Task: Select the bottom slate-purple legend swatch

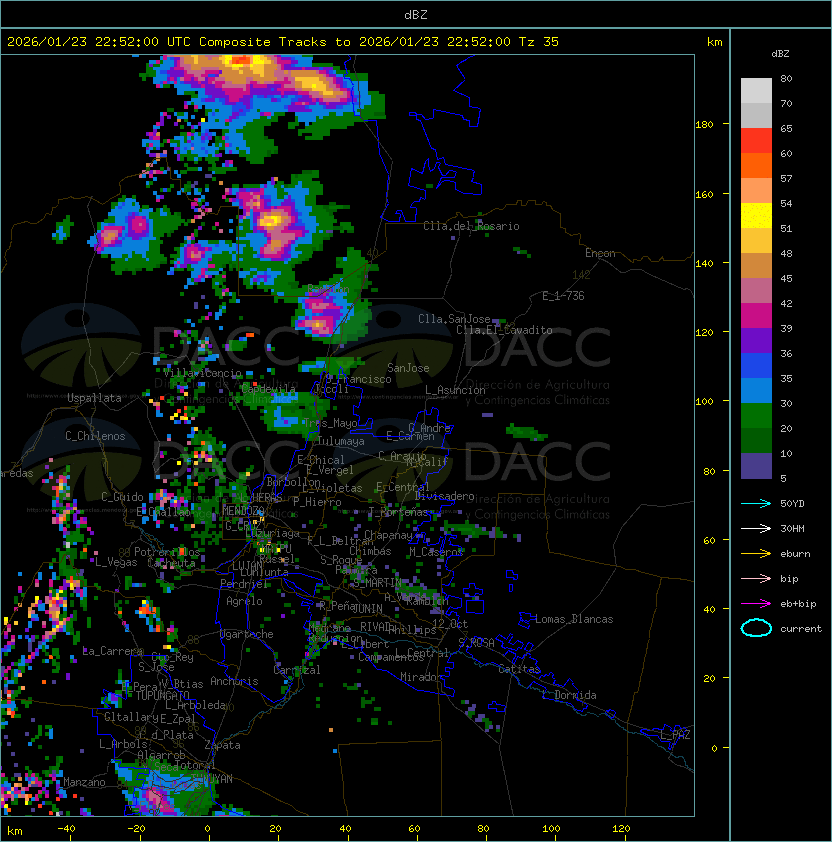Action: pos(756,466)
